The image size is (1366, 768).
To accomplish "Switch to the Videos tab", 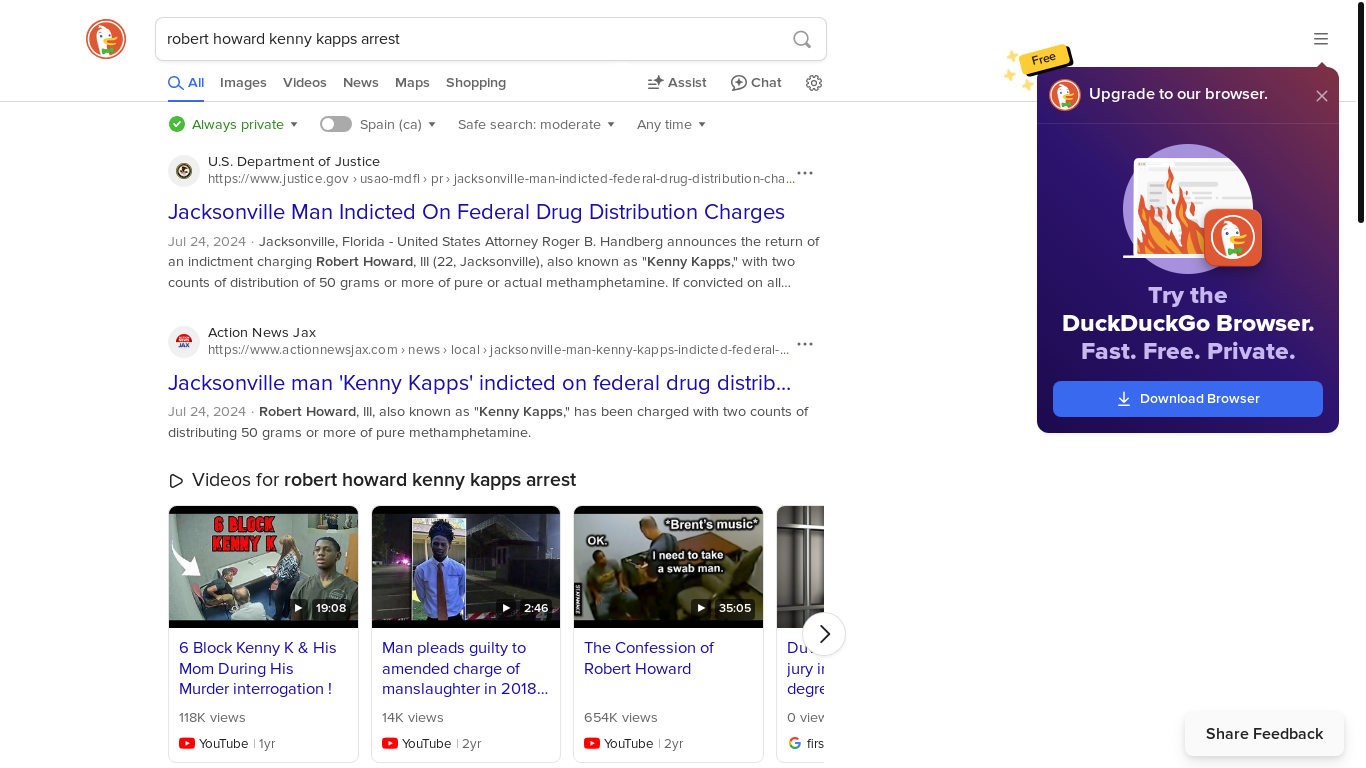I will click(305, 83).
